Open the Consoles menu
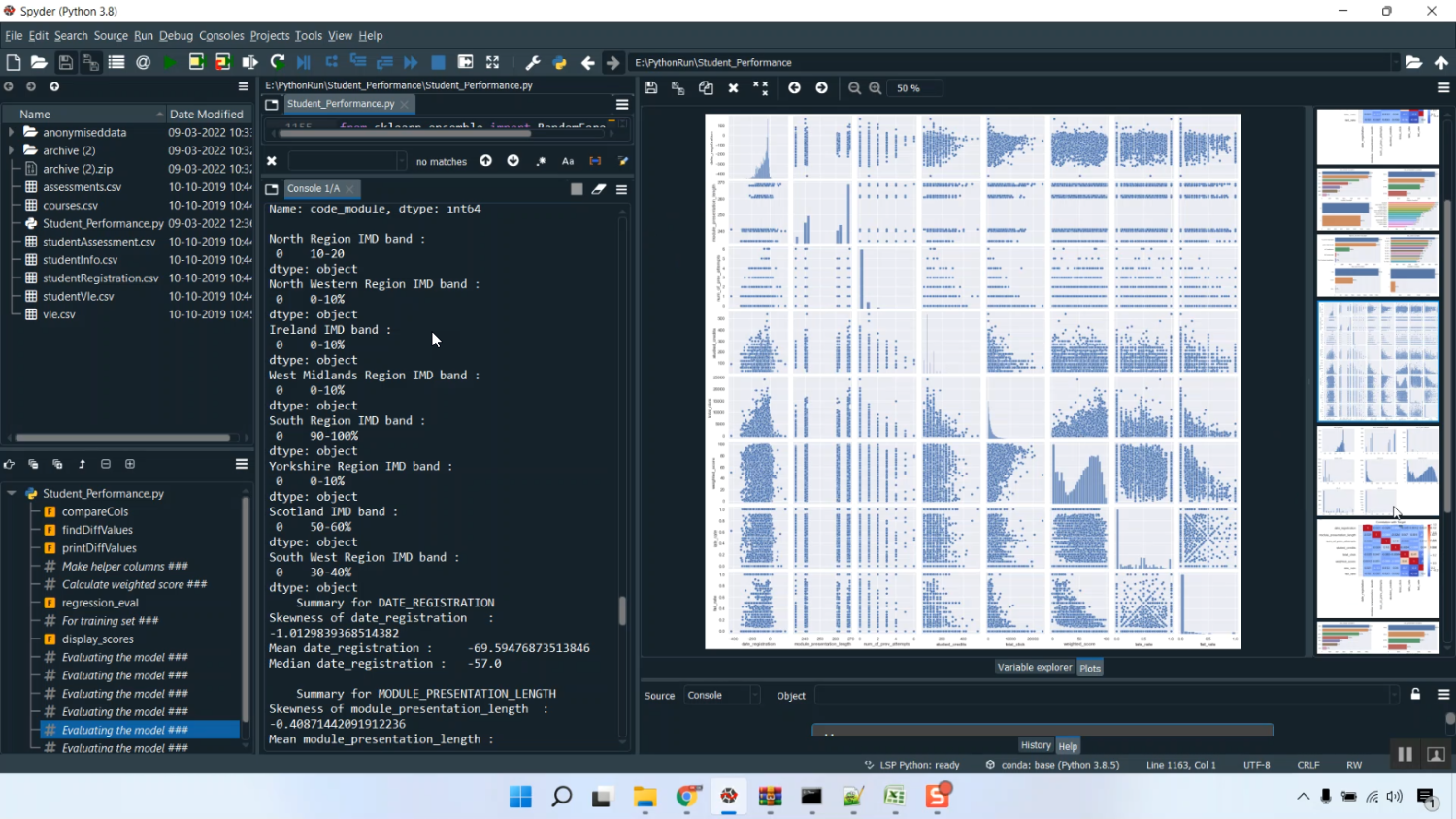1456x819 pixels. [x=221, y=36]
